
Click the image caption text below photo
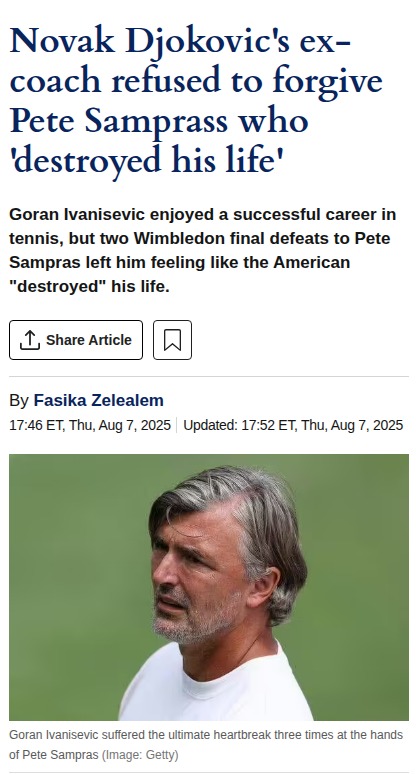pos(206,745)
